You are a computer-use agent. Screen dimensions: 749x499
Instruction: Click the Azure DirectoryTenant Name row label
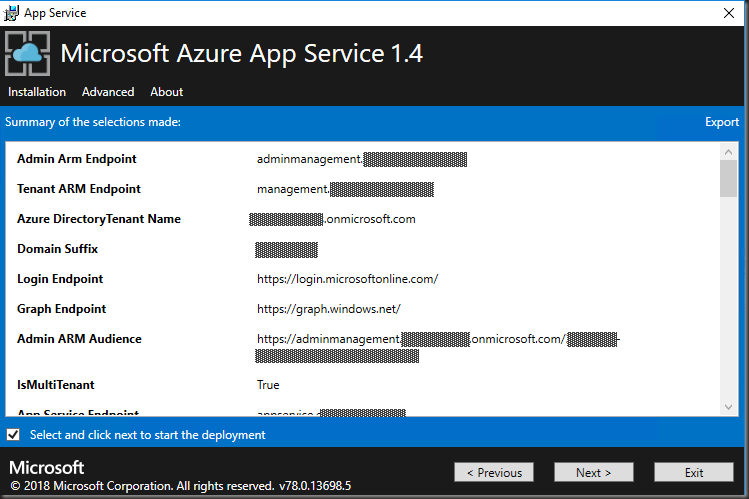(x=99, y=219)
